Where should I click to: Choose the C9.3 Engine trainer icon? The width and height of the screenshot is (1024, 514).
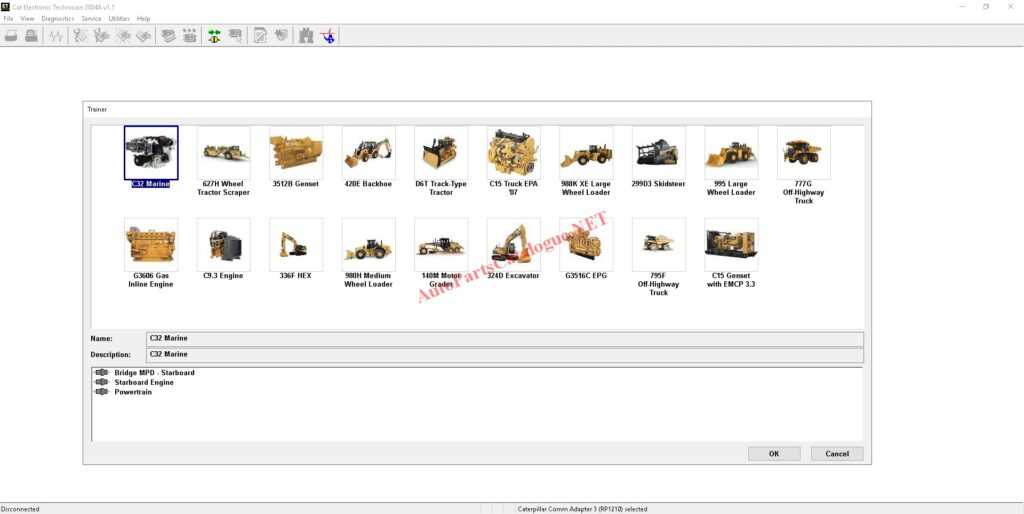(223, 244)
